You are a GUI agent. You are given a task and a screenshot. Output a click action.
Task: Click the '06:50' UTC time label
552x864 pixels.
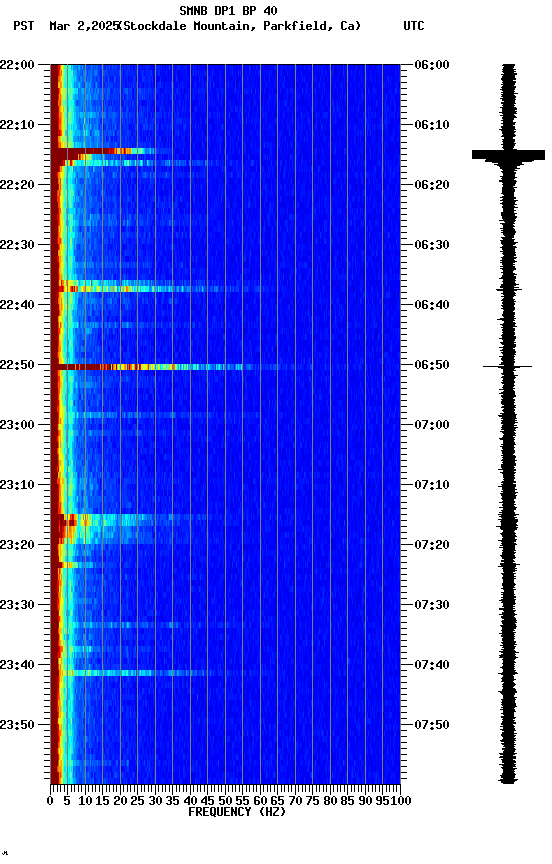[x=432, y=365]
